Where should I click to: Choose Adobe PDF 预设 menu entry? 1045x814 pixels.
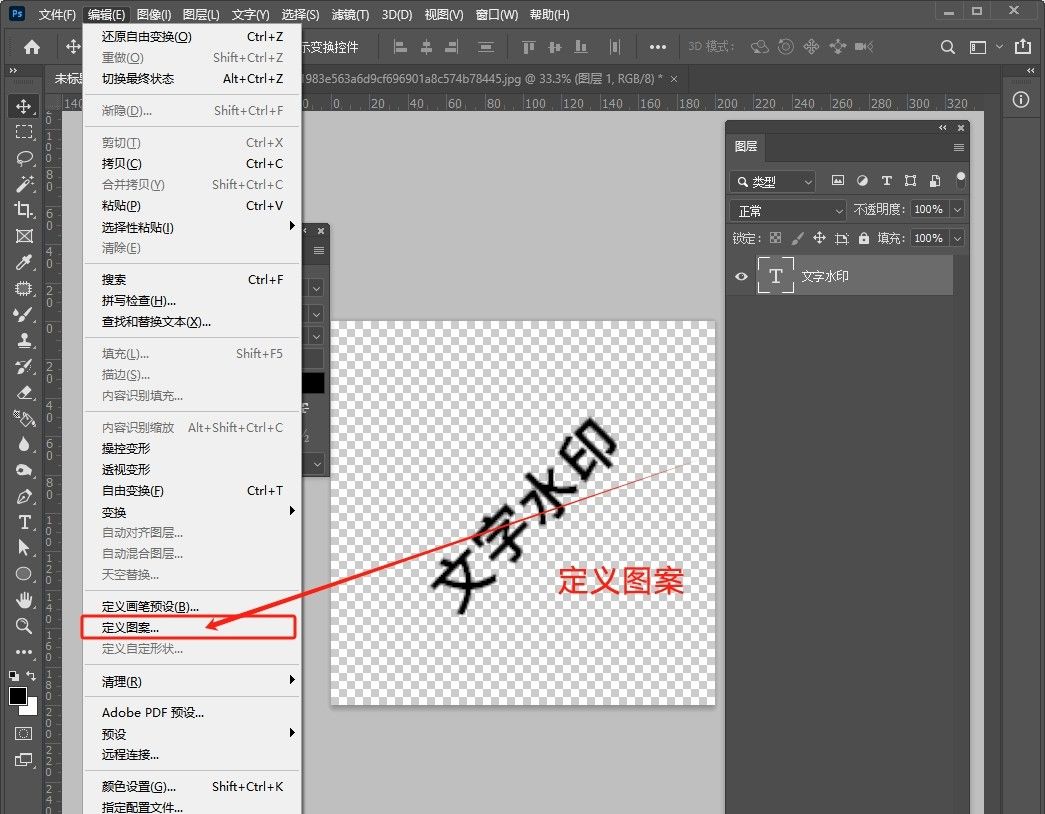(x=192, y=712)
